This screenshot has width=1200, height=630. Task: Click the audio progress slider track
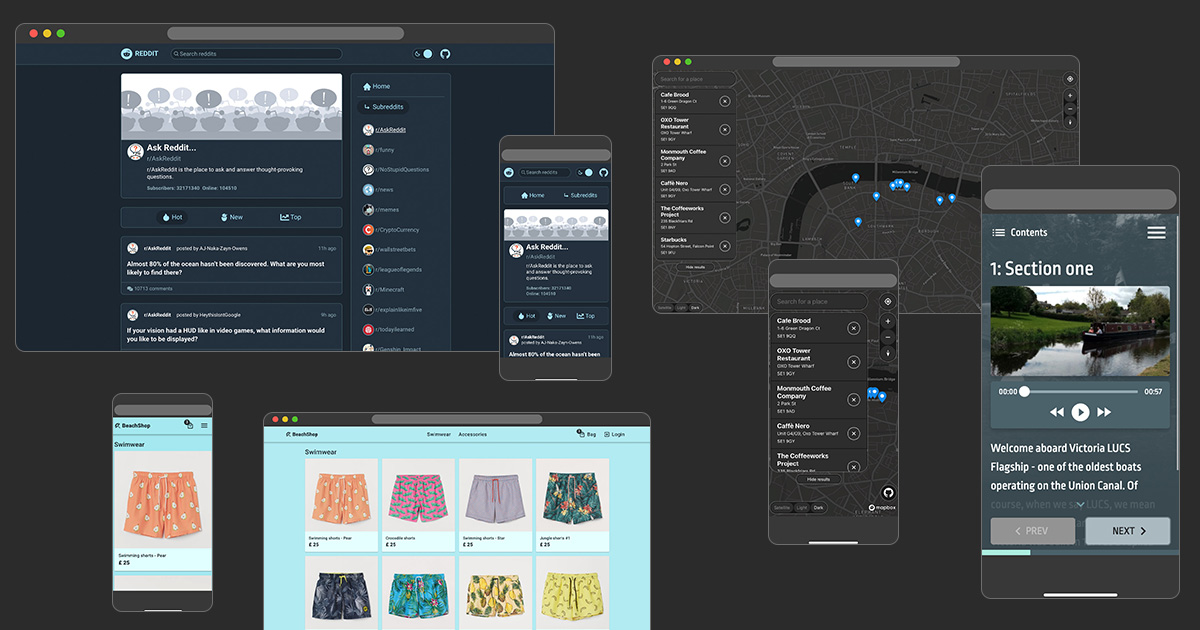coord(1080,392)
